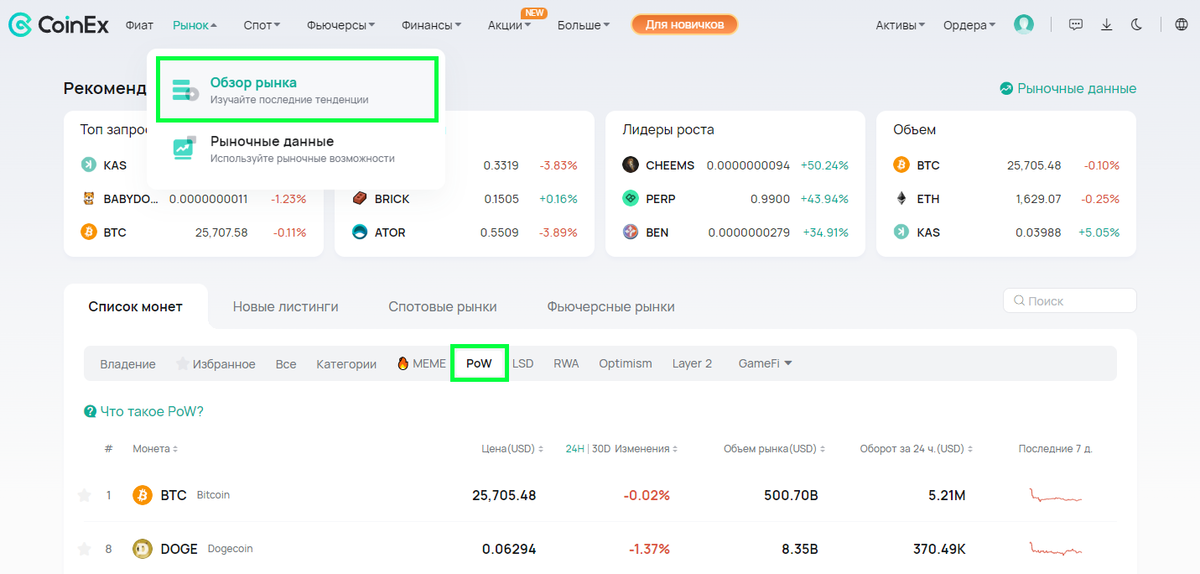Click the PERP coin icon
Screen dimensions: 1200x574
630,199
